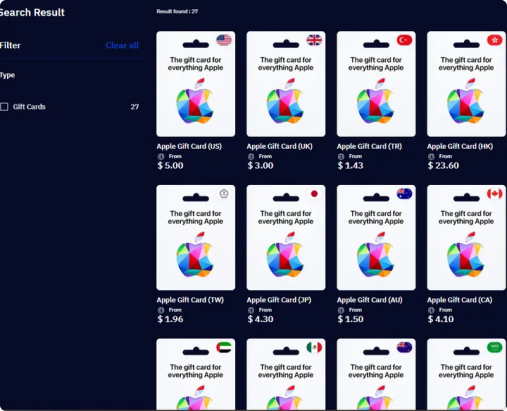
Task: Select the Apple Gift Card (UK) title
Action: (x=280, y=146)
